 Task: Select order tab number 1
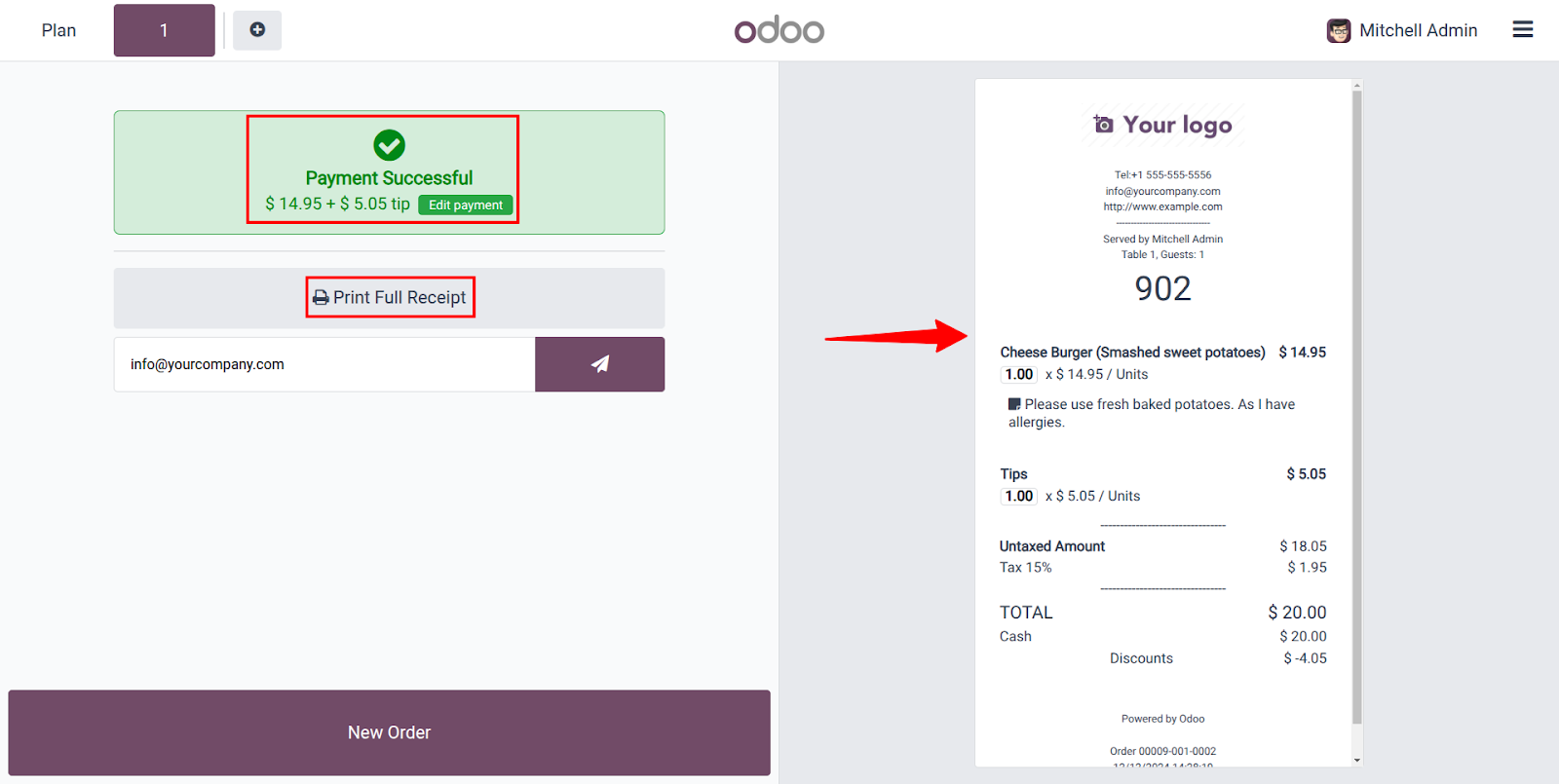click(x=164, y=30)
